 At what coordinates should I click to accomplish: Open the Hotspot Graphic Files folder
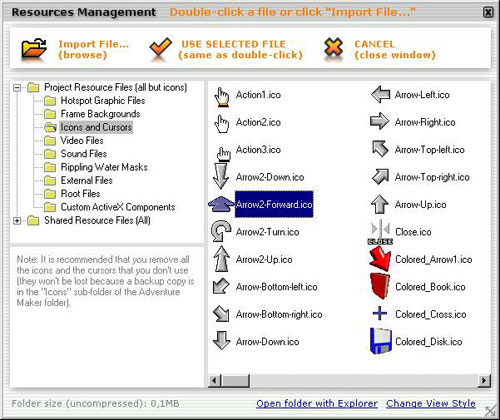(x=103, y=101)
